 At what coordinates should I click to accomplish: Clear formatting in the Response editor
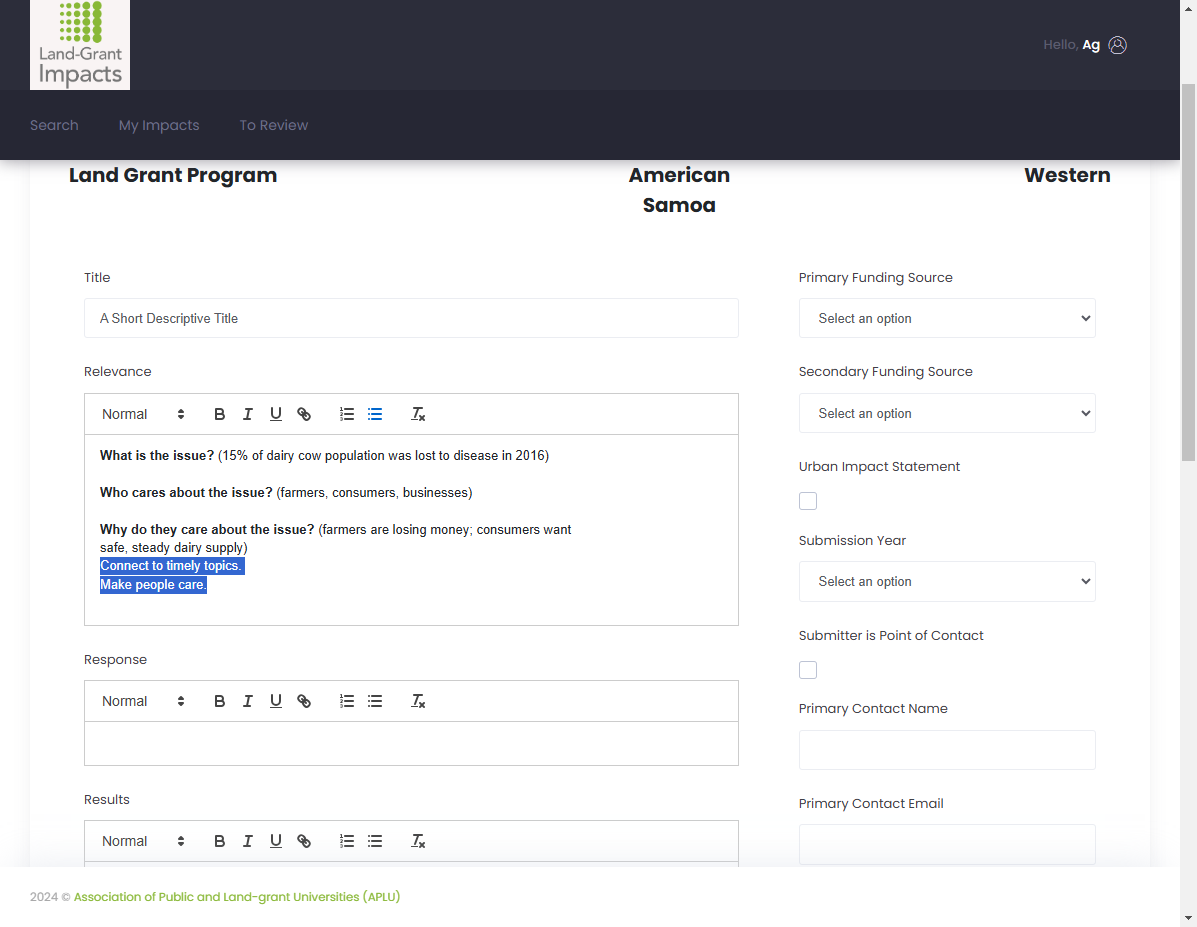(x=418, y=701)
